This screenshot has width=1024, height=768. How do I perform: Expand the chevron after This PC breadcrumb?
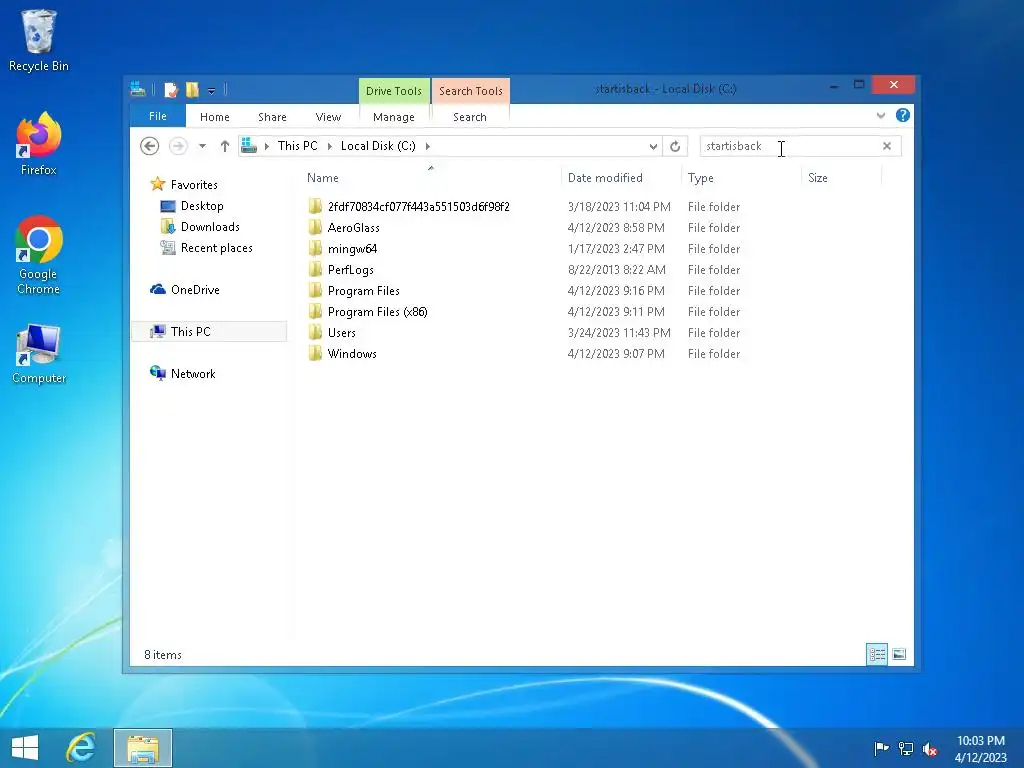tap(329, 146)
